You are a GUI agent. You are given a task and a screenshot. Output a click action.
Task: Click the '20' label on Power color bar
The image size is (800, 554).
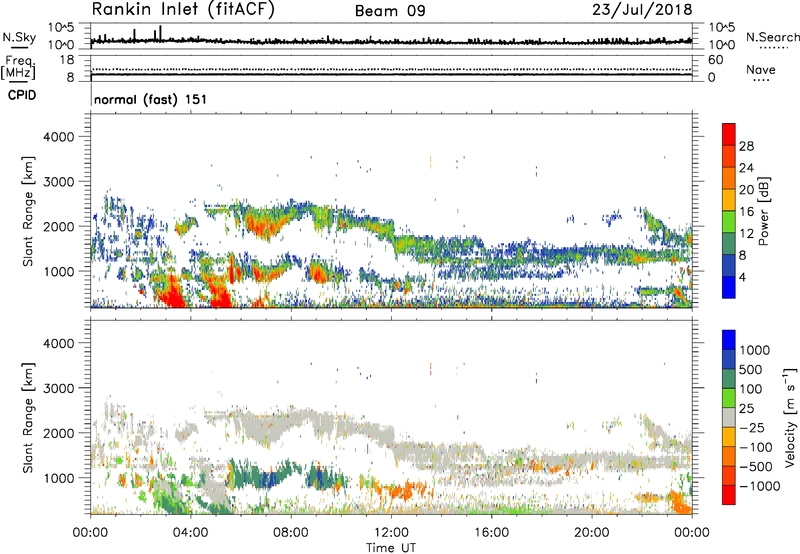(746, 190)
